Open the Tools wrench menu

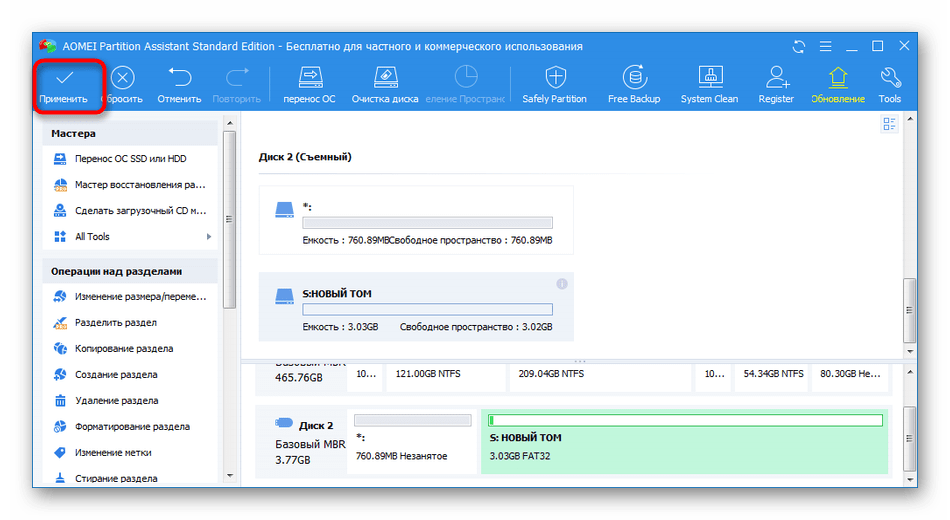coord(889,78)
